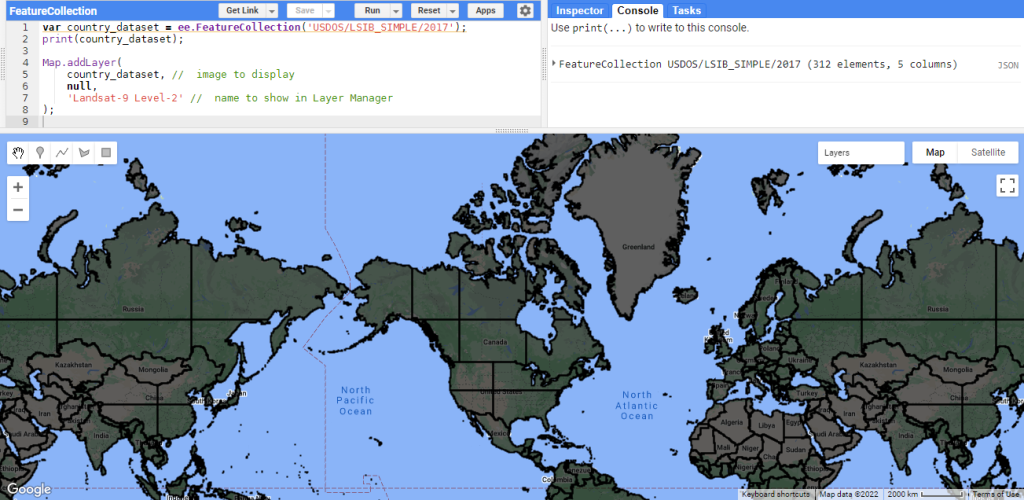The width and height of the screenshot is (1024, 500).
Task: Select the add marker tool
Action: click(x=40, y=153)
